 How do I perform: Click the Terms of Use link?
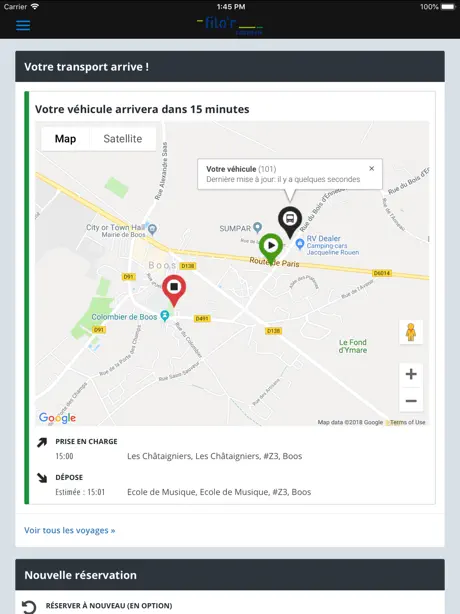point(408,422)
